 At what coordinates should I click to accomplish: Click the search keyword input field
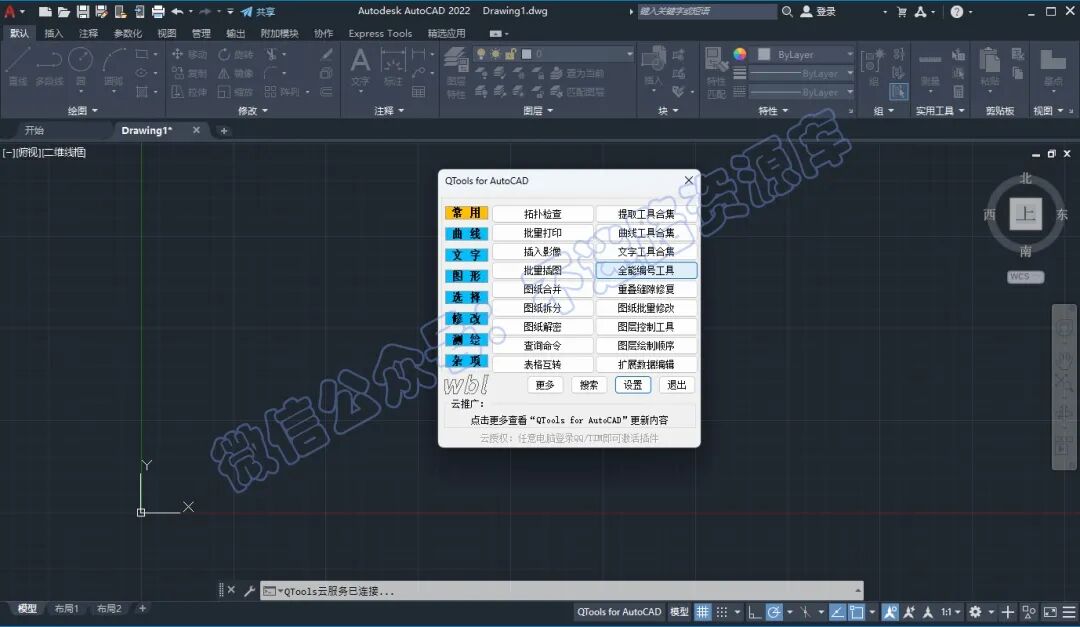pos(707,11)
